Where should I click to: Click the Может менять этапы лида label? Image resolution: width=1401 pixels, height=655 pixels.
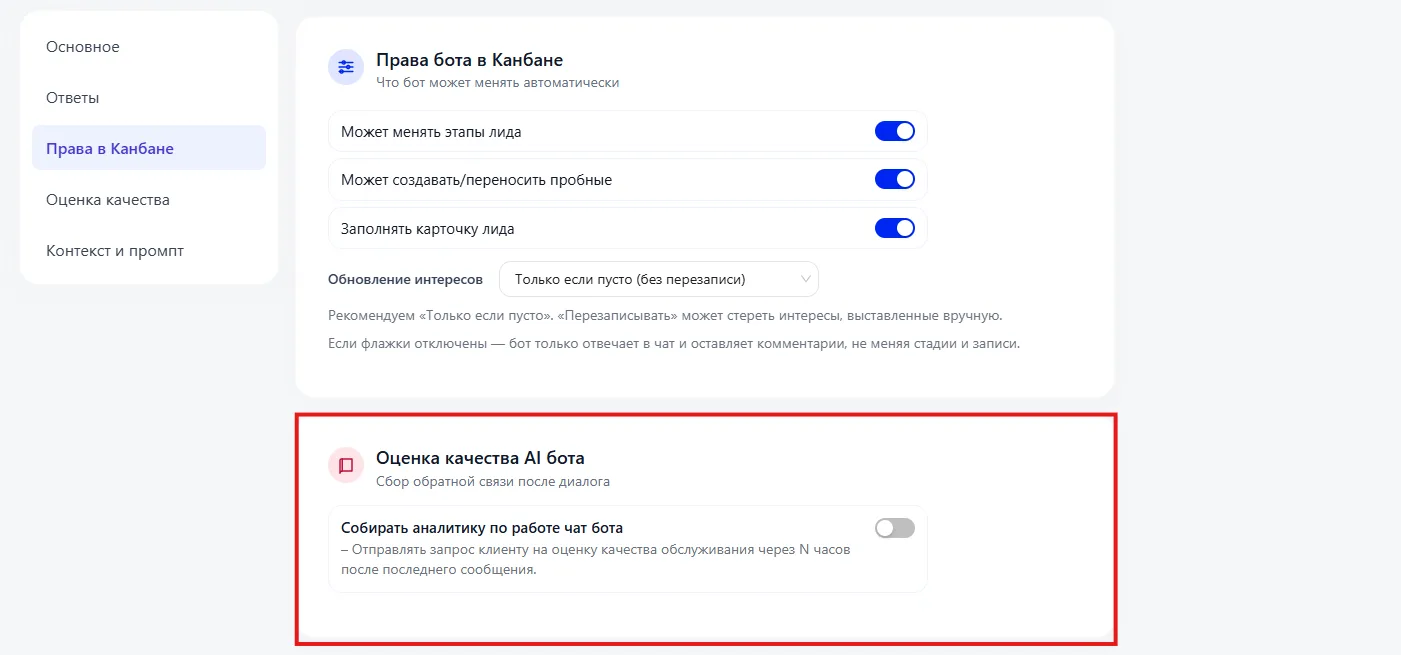(x=431, y=131)
